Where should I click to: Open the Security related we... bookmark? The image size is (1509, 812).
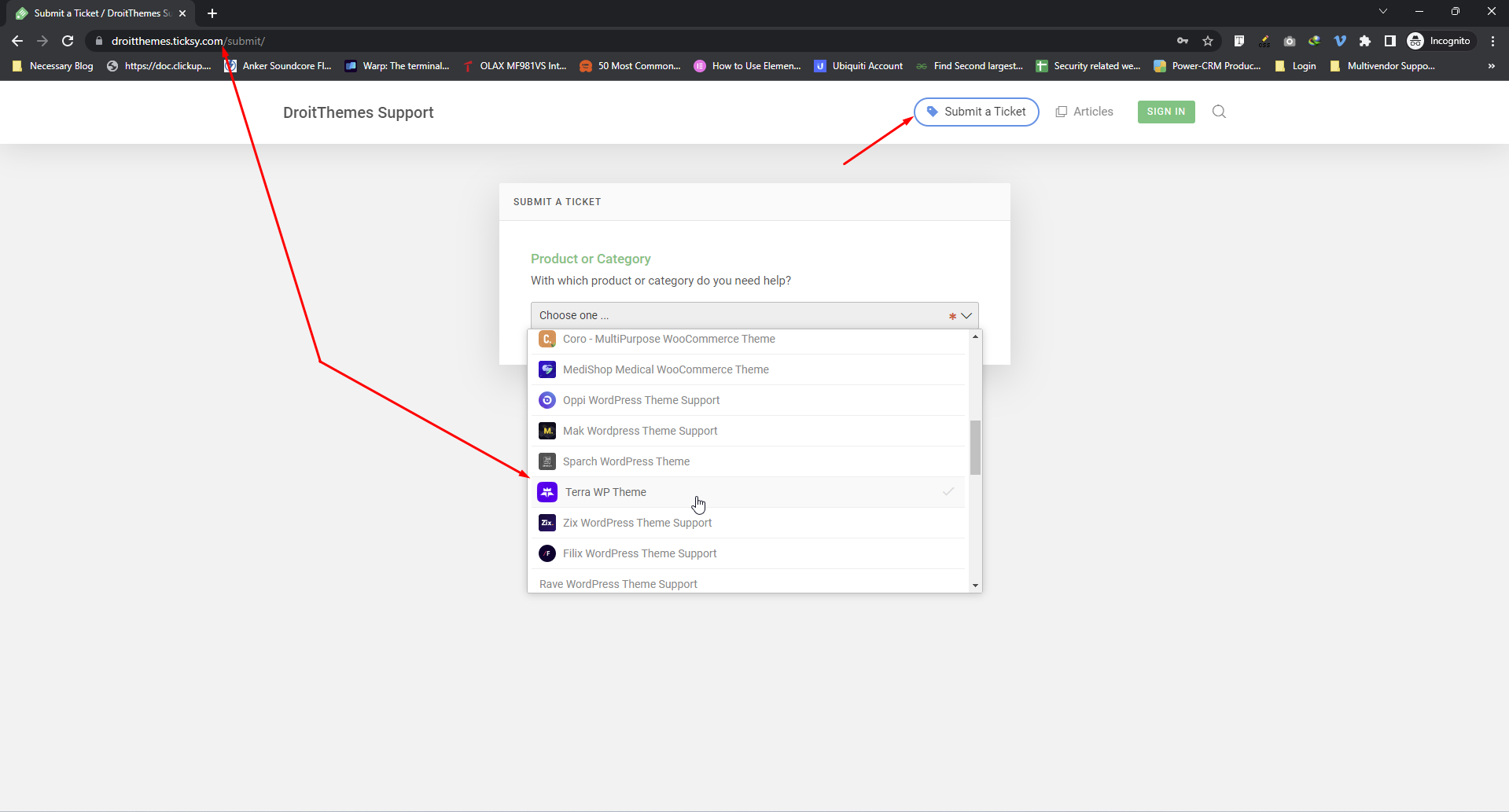click(x=1088, y=66)
